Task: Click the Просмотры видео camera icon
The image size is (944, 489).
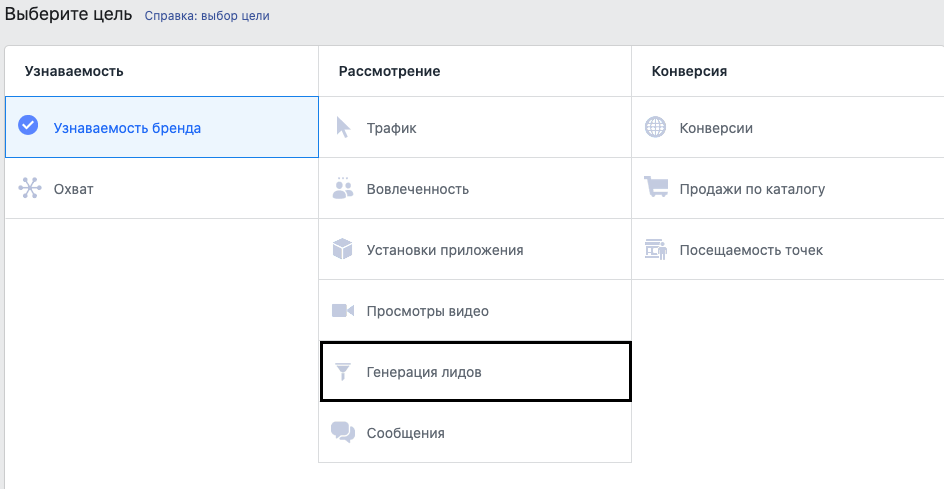Action: [343, 310]
